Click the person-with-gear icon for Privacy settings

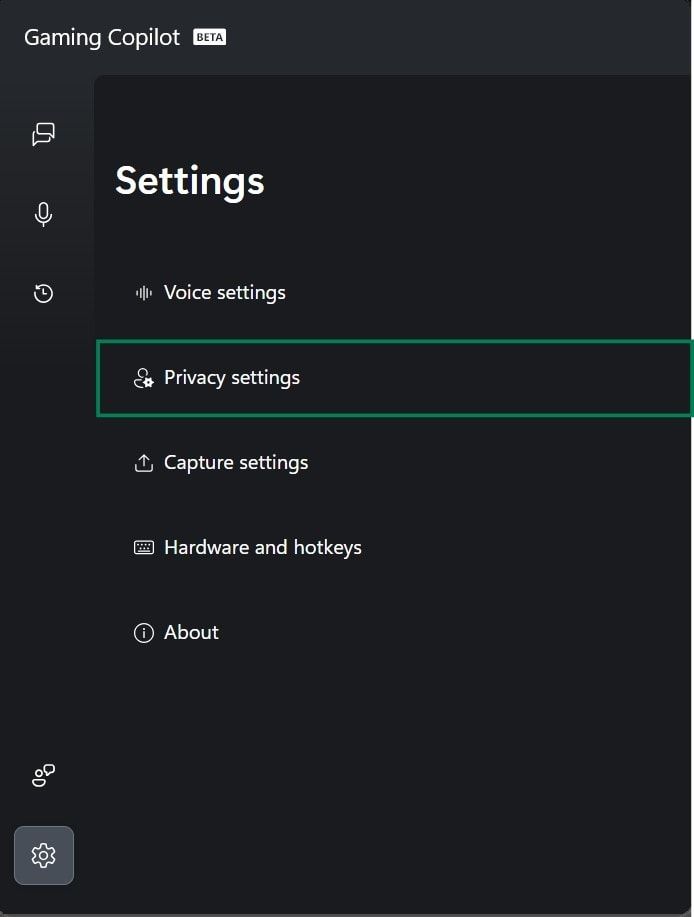143,377
